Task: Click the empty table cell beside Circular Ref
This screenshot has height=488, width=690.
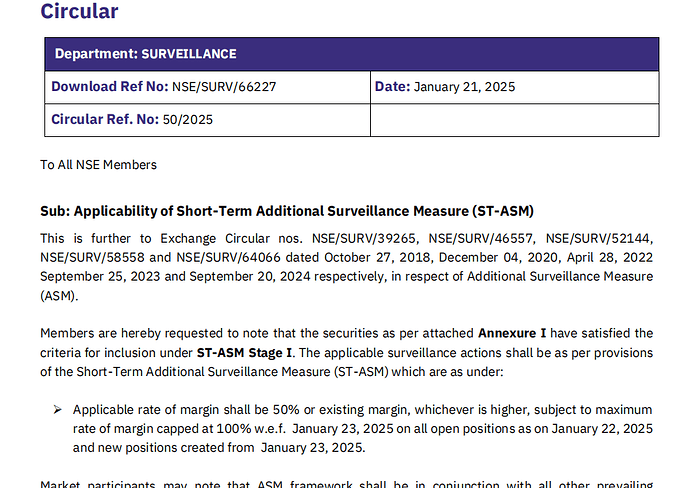Action: (x=514, y=120)
